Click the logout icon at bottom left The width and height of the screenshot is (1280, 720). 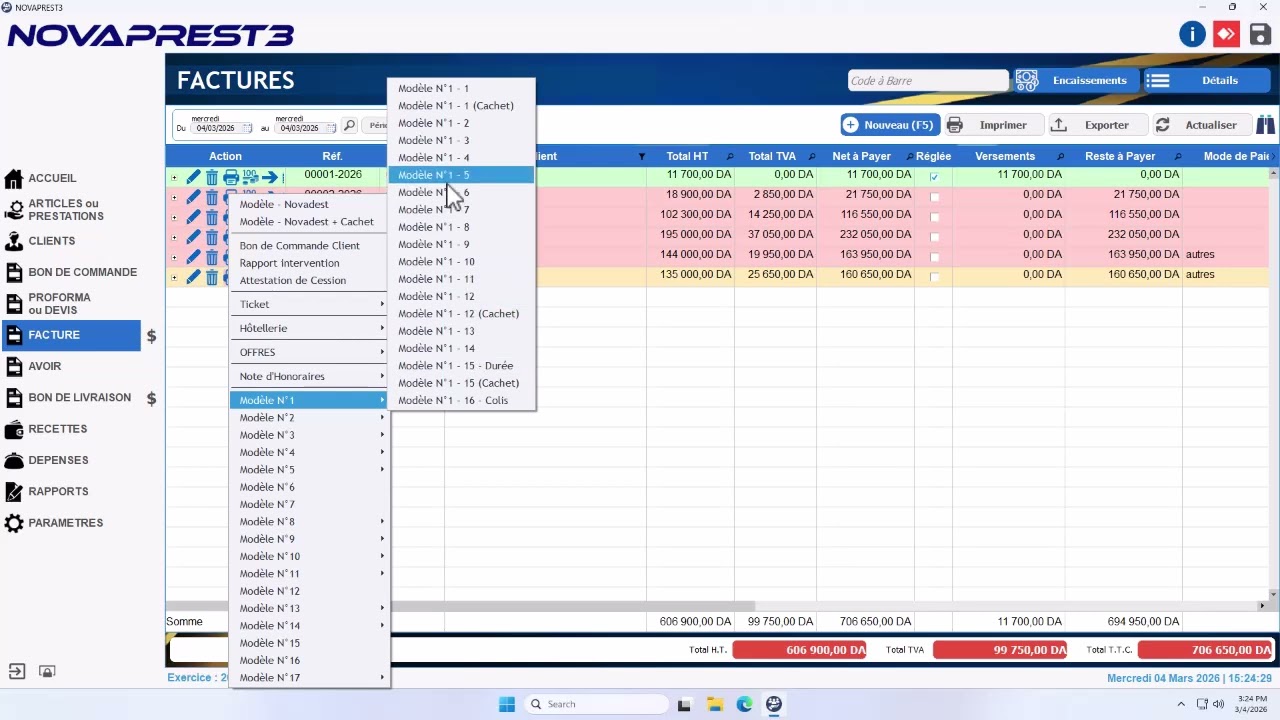pyautogui.click(x=17, y=671)
